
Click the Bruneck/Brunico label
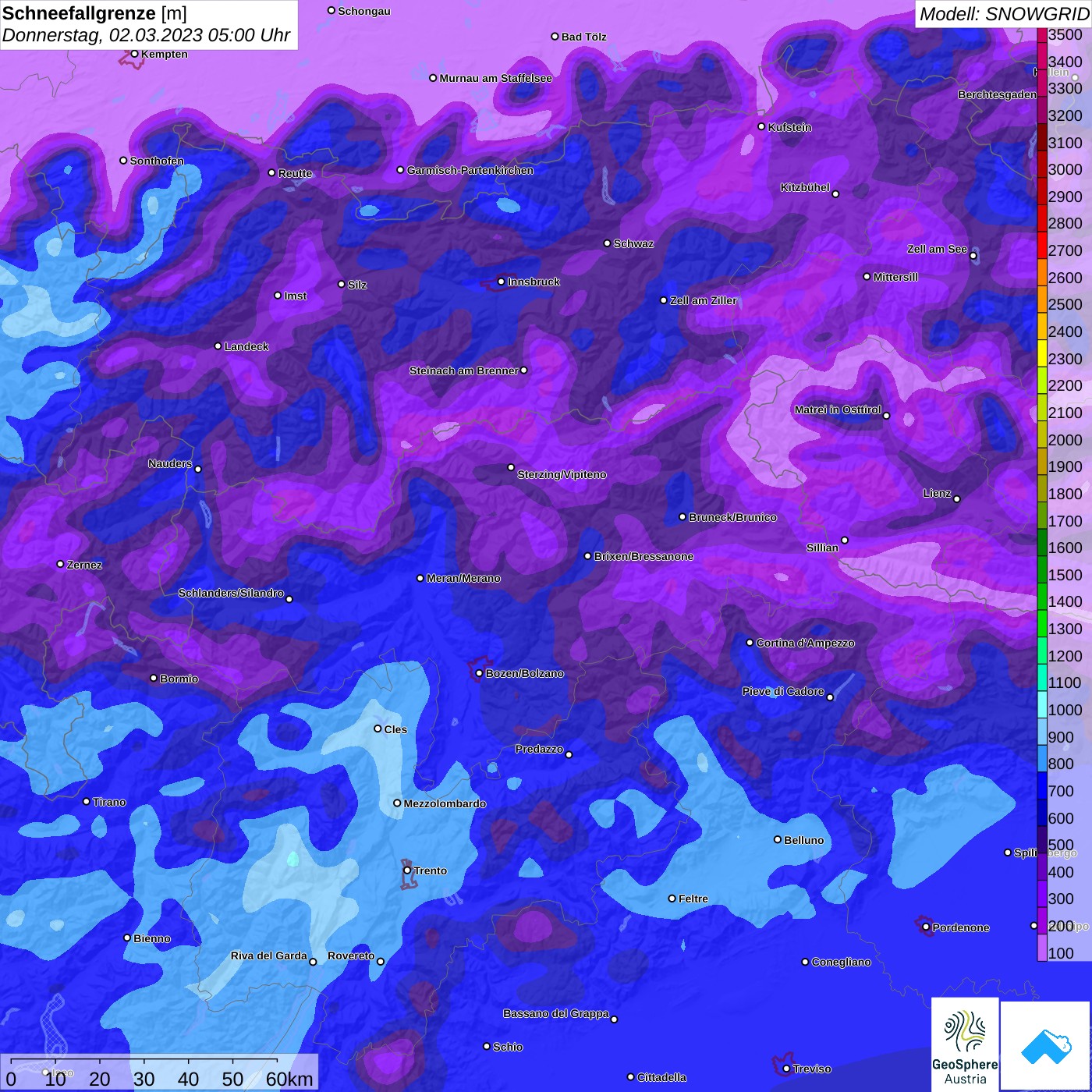coord(732,517)
